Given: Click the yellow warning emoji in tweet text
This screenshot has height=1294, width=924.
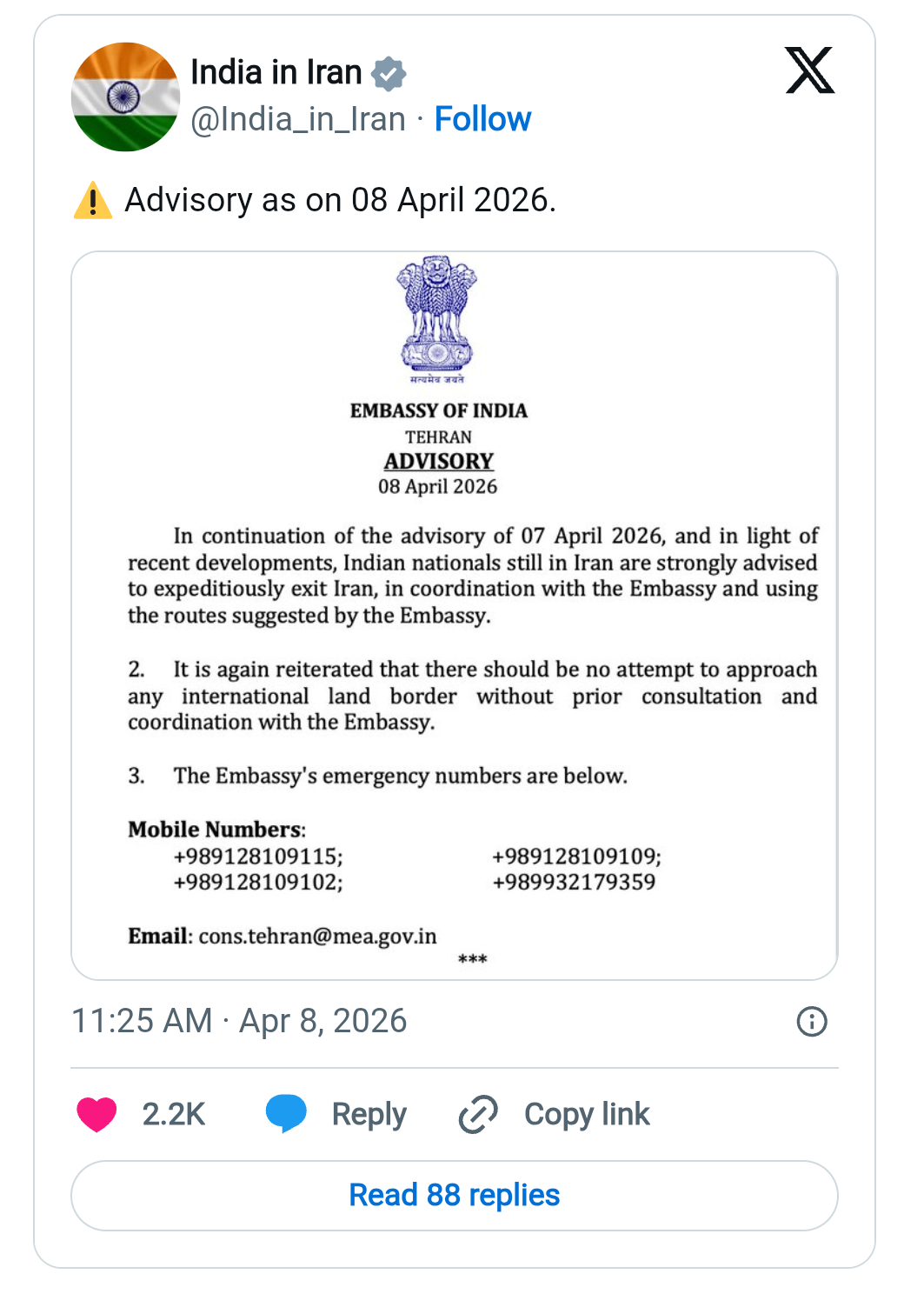Looking at the screenshot, I should (93, 201).
